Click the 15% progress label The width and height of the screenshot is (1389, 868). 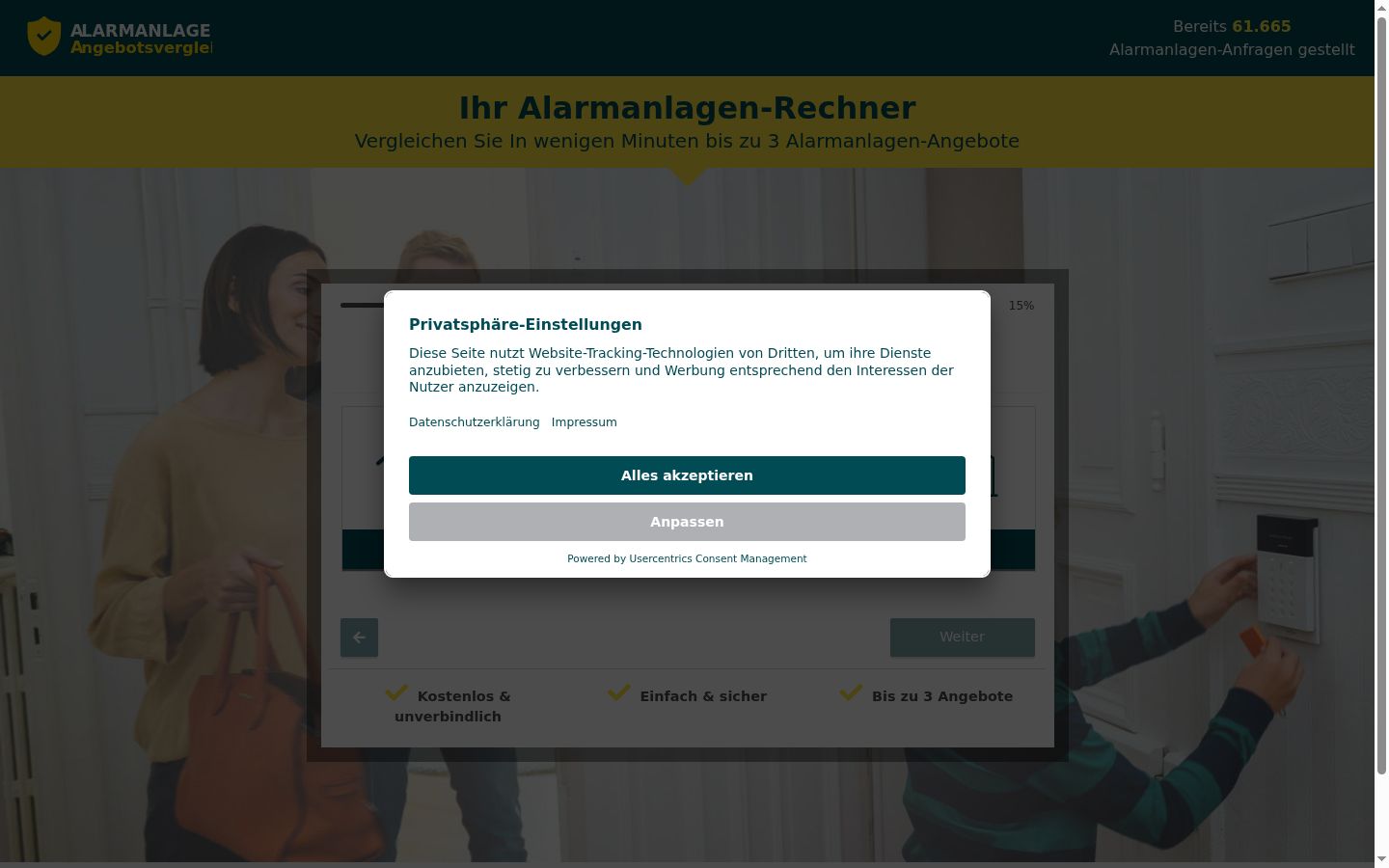coord(1021,306)
